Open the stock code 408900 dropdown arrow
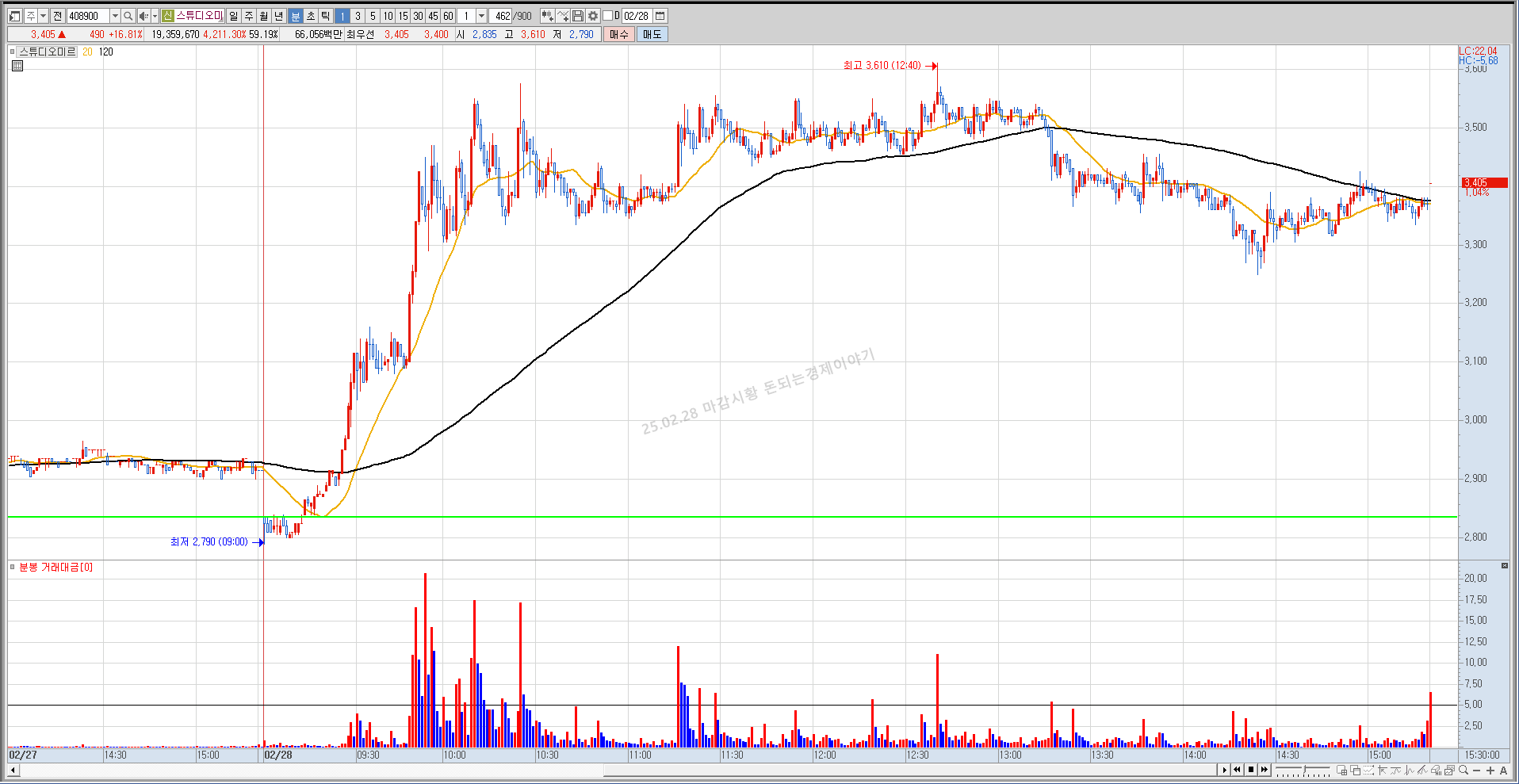The width and height of the screenshot is (1519, 784). 115,16
